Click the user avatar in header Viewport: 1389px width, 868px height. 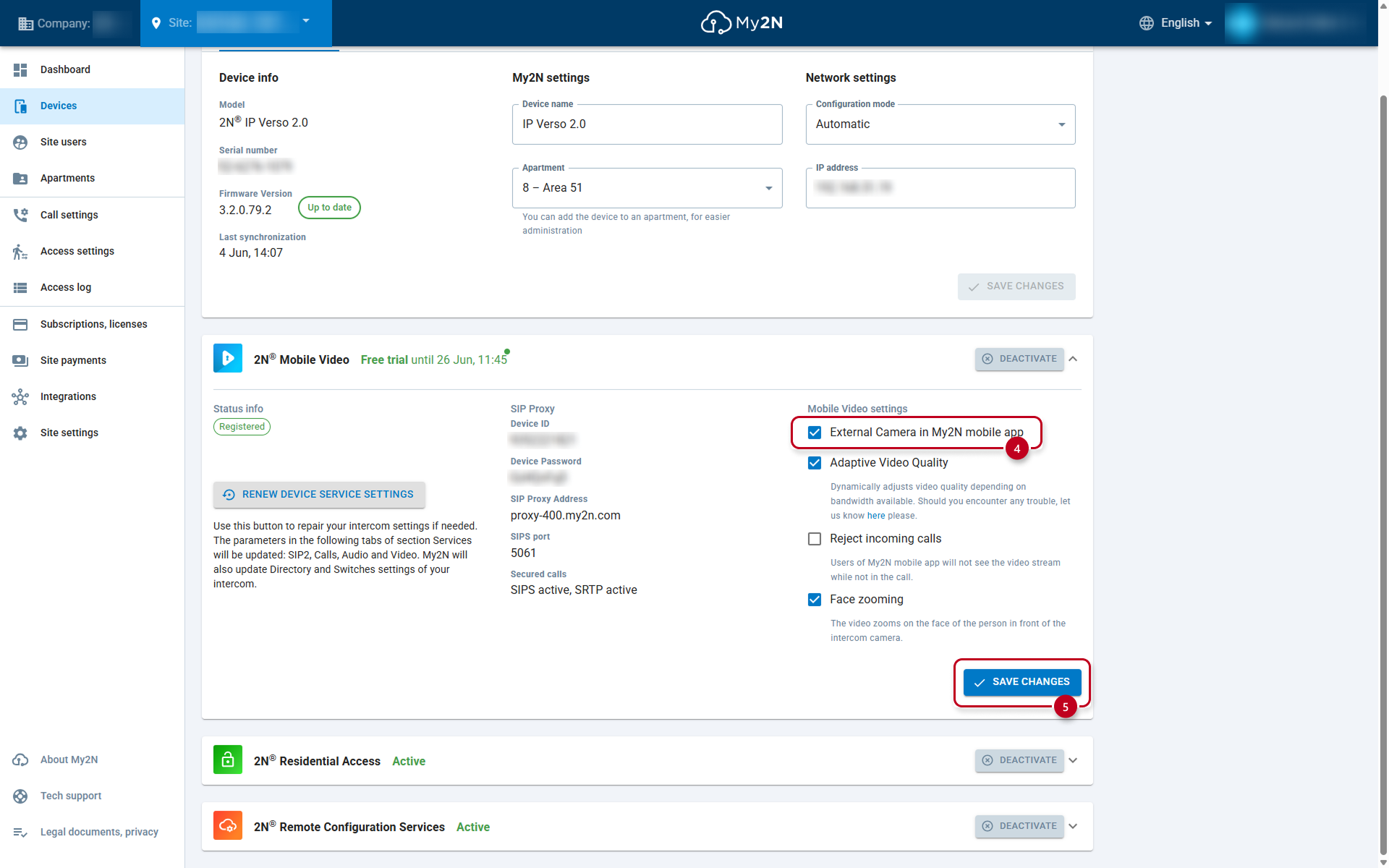pyautogui.click(x=1242, y=23)
